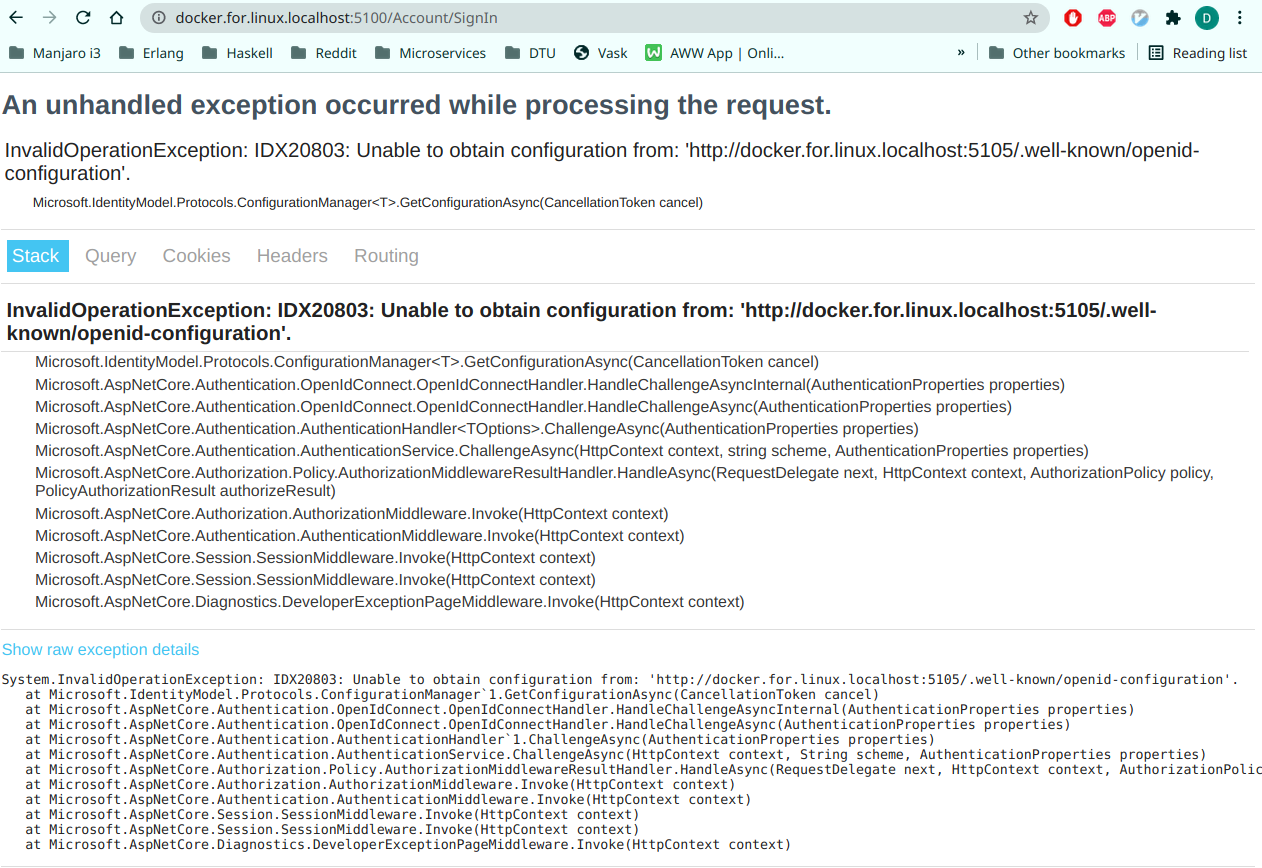Click stack frame AuthorizationMiddlewareResultHandler.HandleAsync
1262x868 pixels.
coord(624,482)
